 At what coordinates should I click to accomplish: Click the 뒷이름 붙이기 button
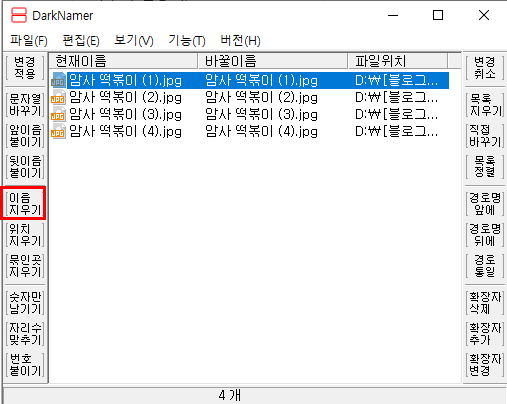[25, 167]
